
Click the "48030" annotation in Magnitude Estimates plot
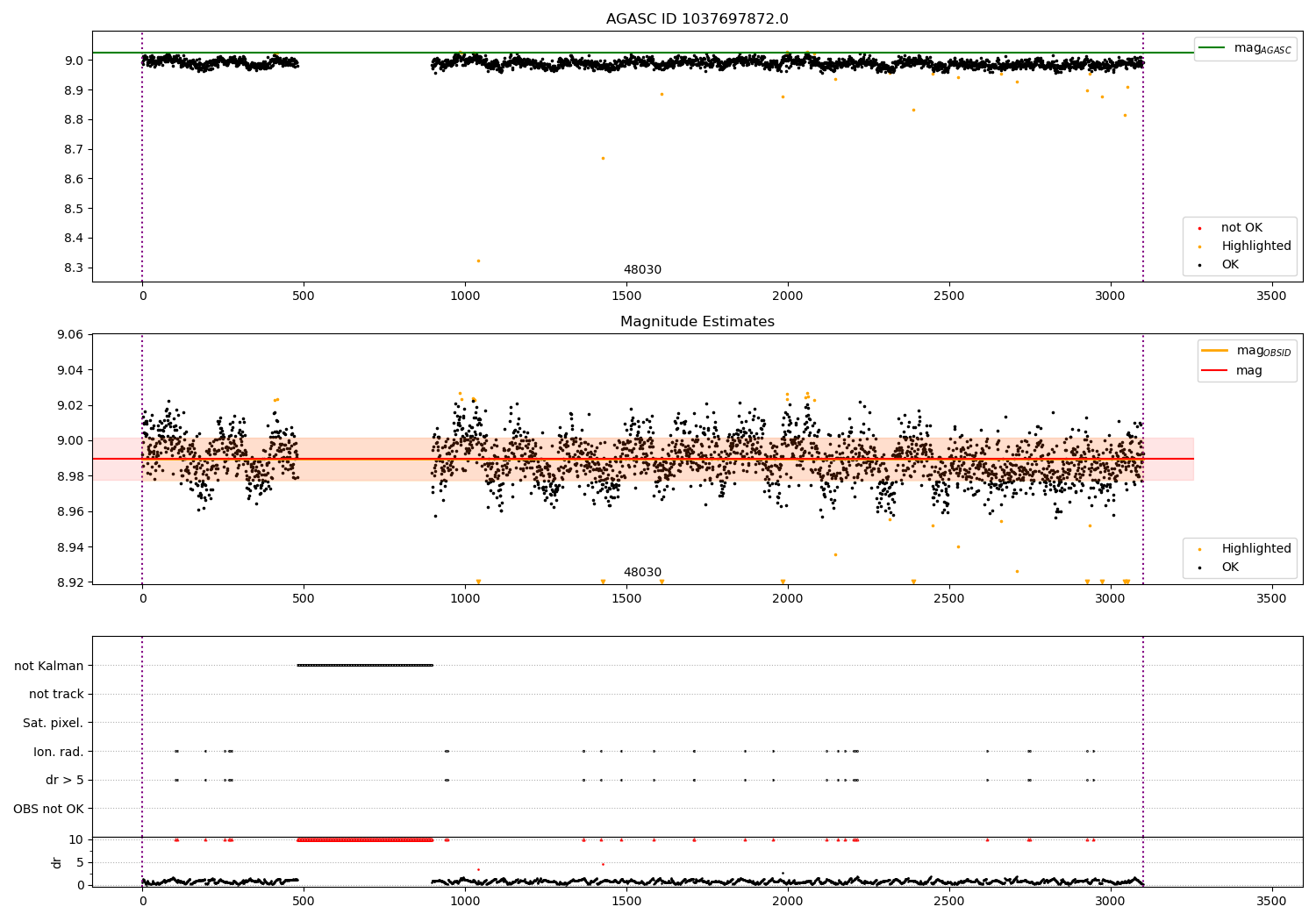(642, 573)
